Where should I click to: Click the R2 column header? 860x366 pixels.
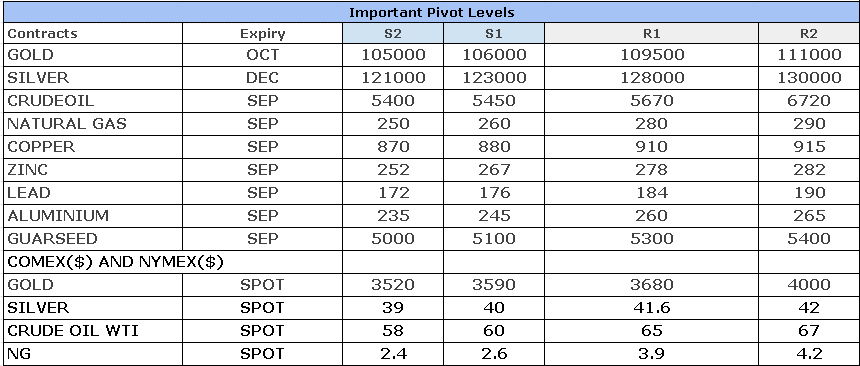[x=809, y=33]
